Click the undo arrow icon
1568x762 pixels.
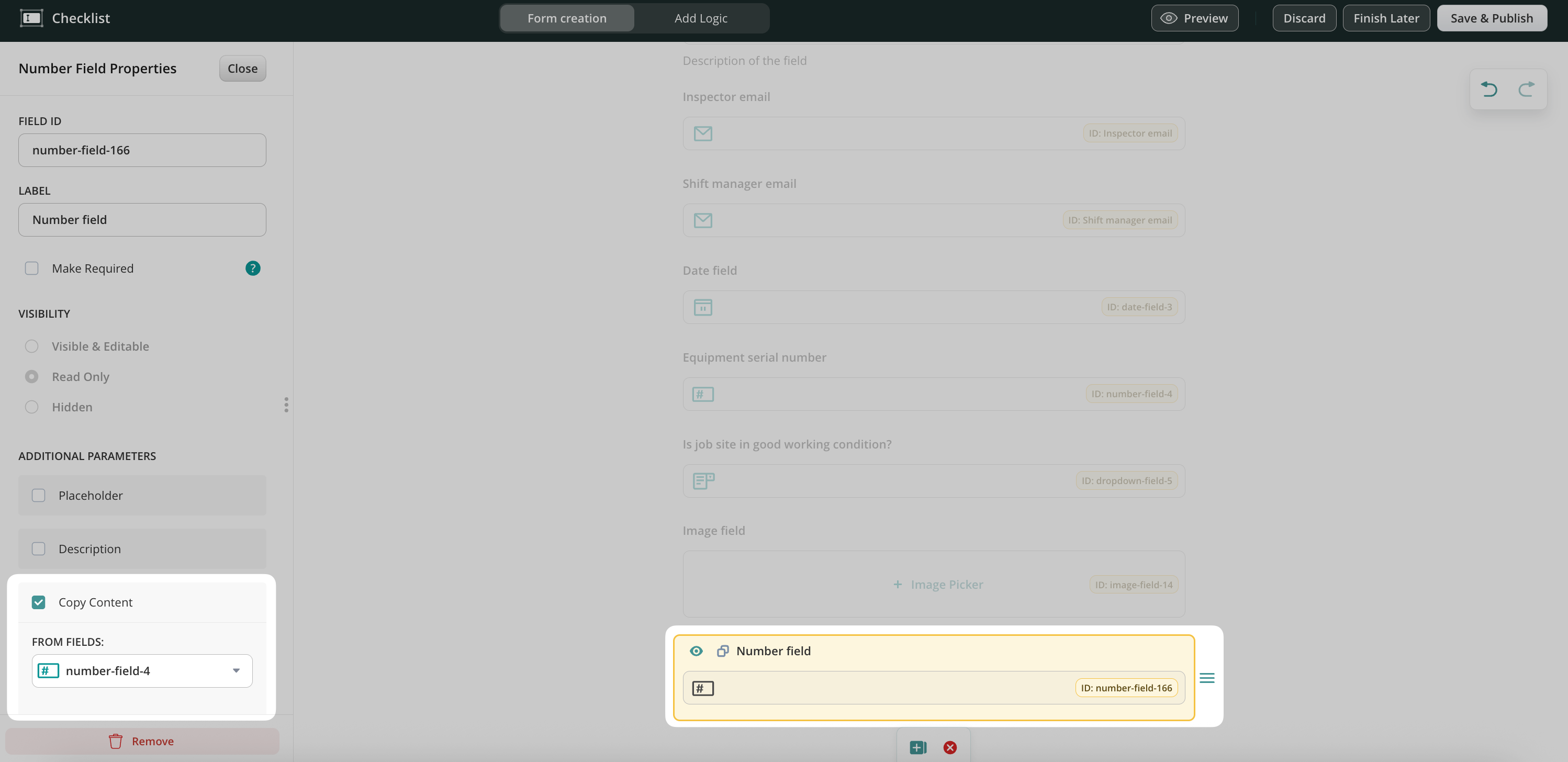click(1489, 89)
